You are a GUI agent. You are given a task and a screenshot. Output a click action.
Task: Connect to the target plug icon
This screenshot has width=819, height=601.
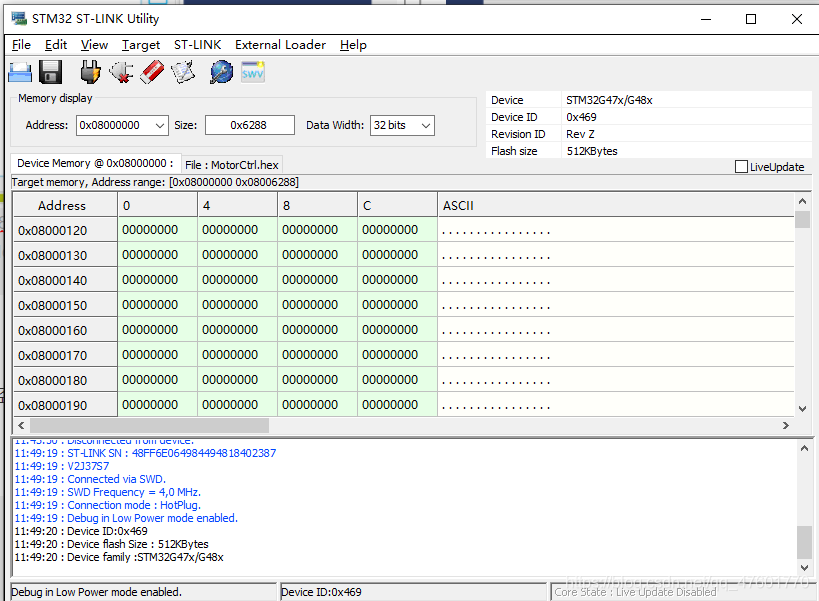[90, 72]
